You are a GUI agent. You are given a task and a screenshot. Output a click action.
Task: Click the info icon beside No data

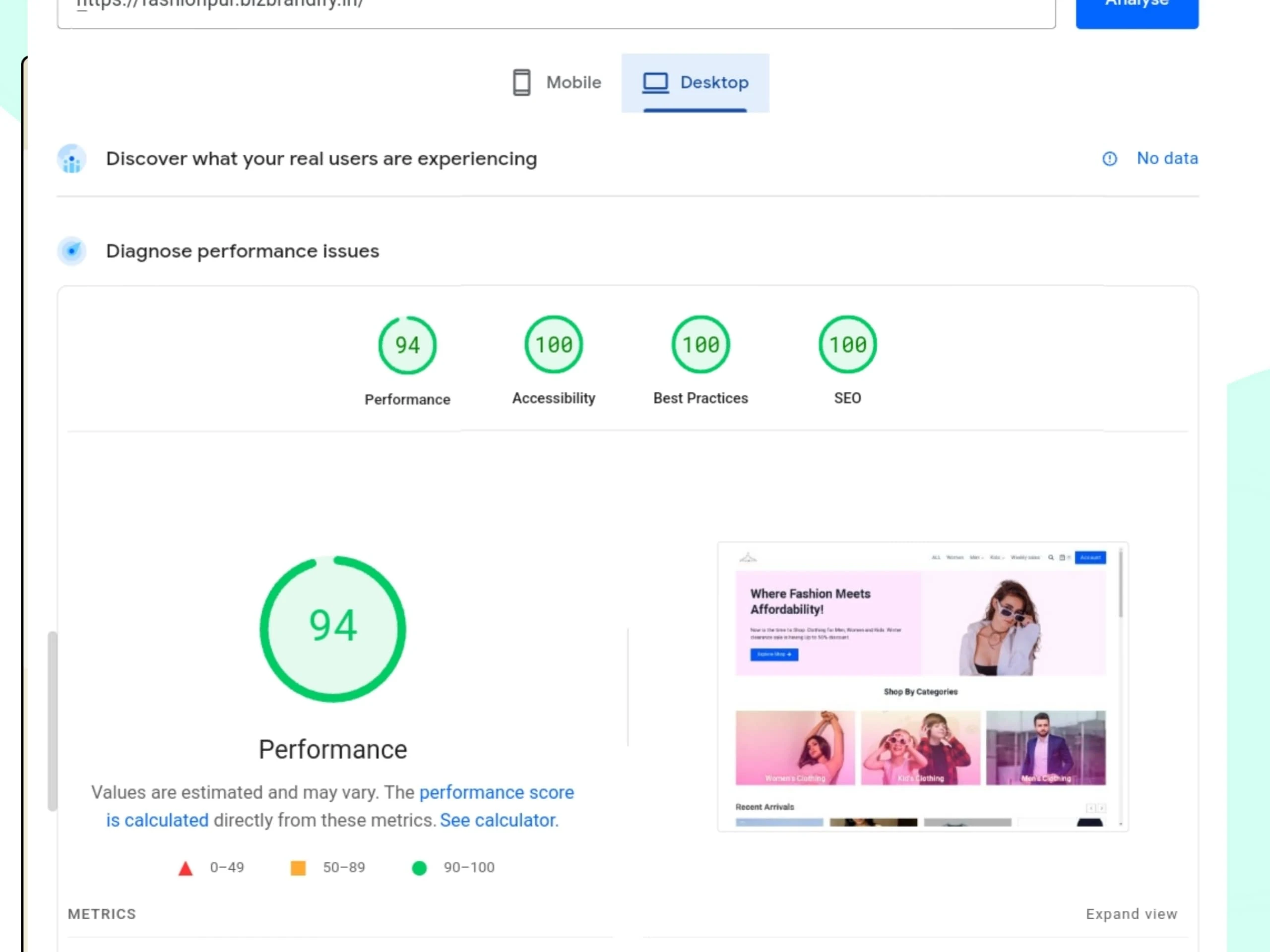coord(1109,159)
